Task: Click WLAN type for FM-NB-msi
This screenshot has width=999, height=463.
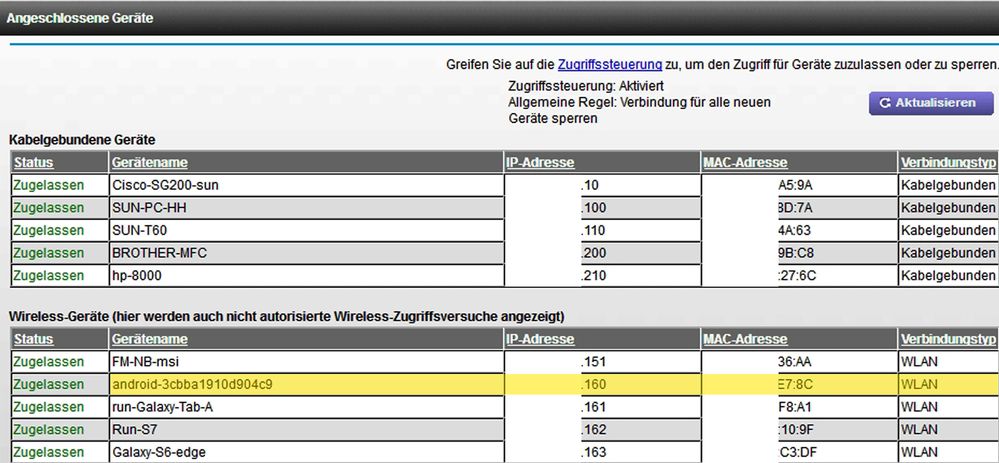Action: [919, 362]
